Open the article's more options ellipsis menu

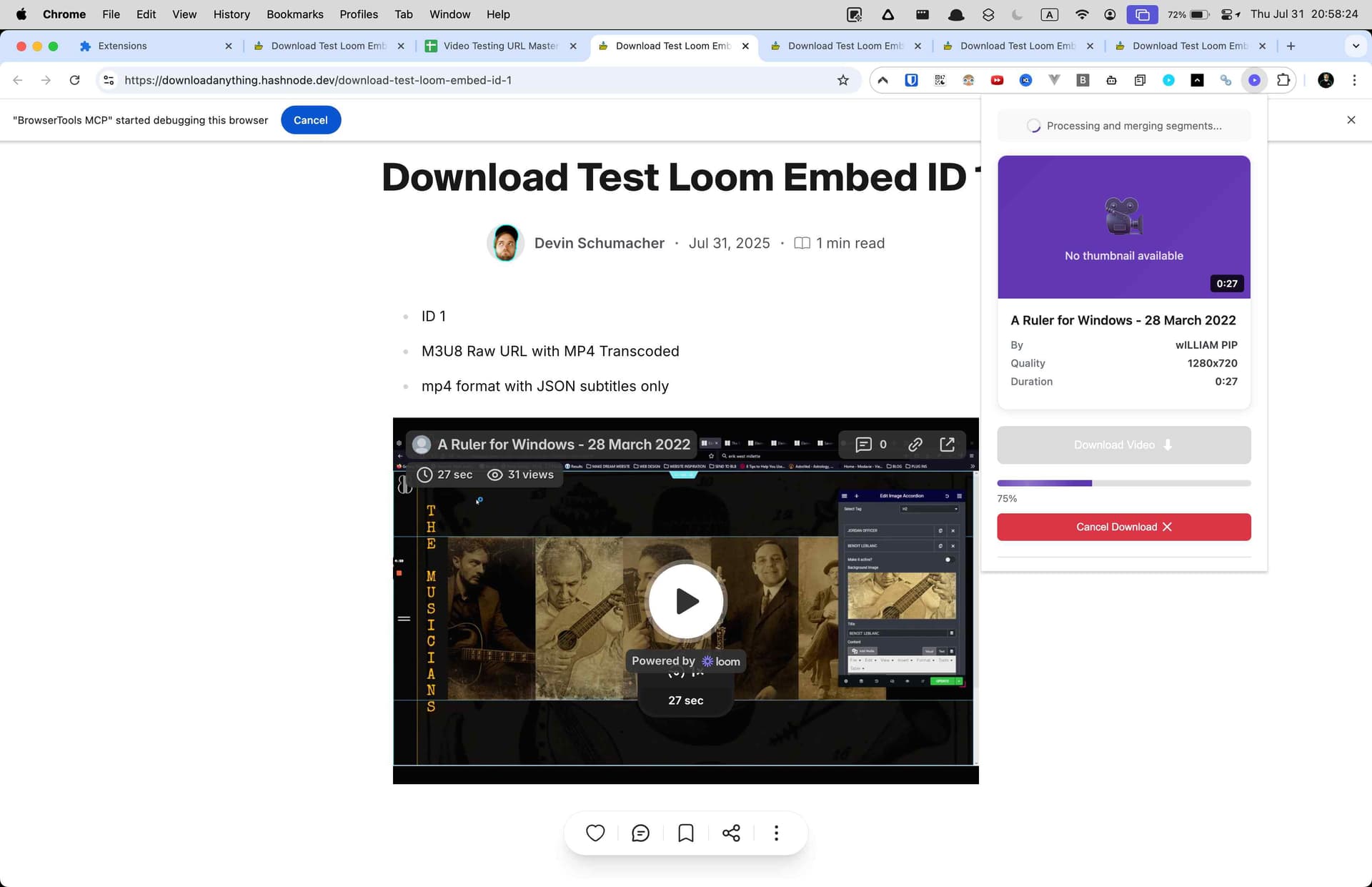776,832
